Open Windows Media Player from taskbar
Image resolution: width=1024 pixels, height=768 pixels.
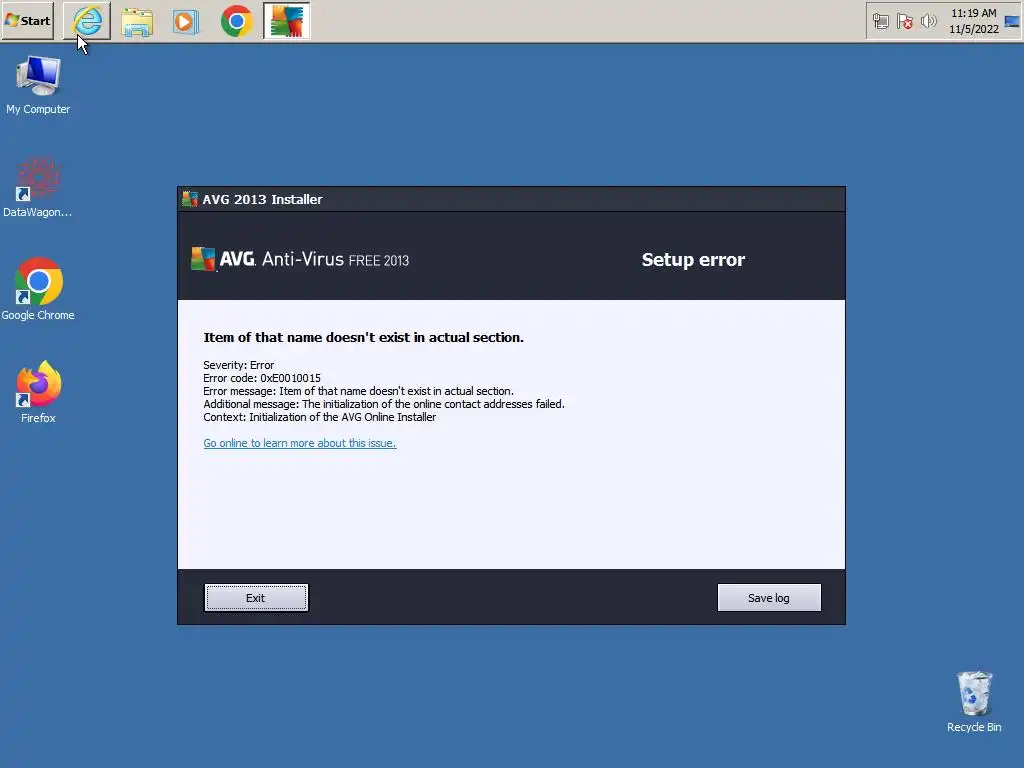pos(185,22)
